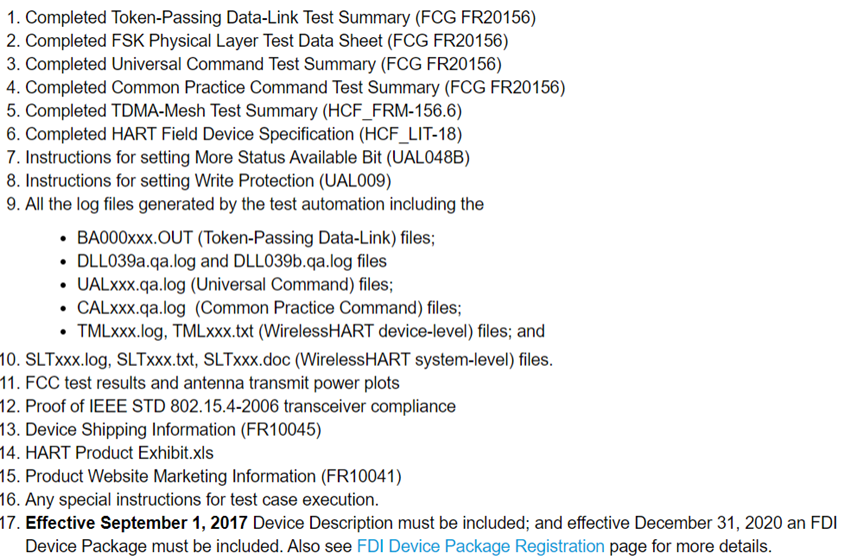Select the IEEE STD 802.15.4-2006 compliance line
850x559 pixels.
tap(240, 406)
